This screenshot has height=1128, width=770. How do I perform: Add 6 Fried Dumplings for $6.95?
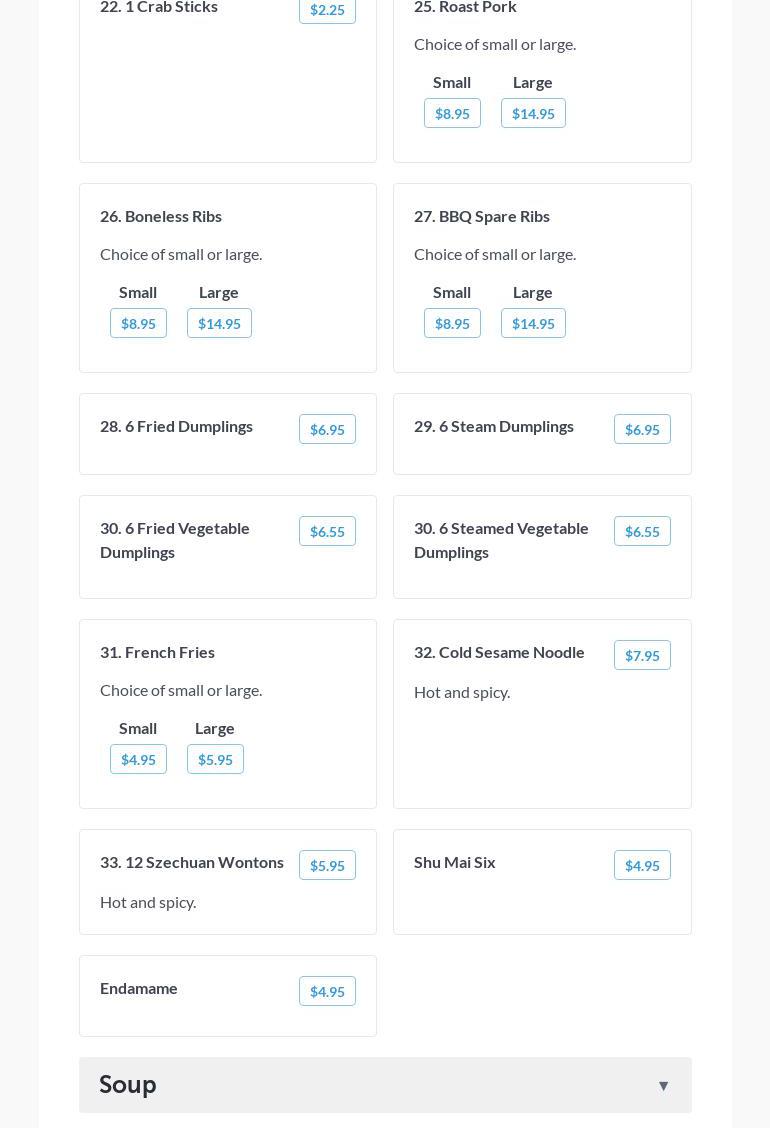(327, 429)
